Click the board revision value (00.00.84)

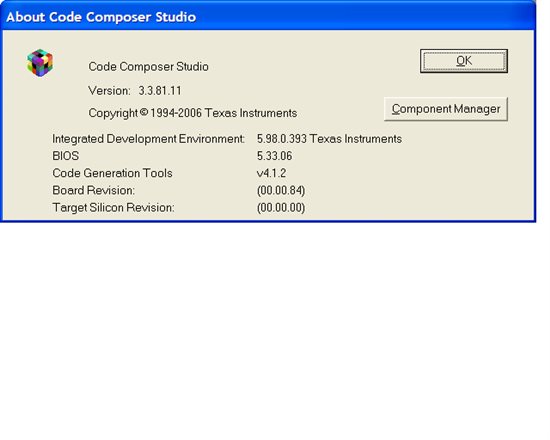[x=281, y=191]
